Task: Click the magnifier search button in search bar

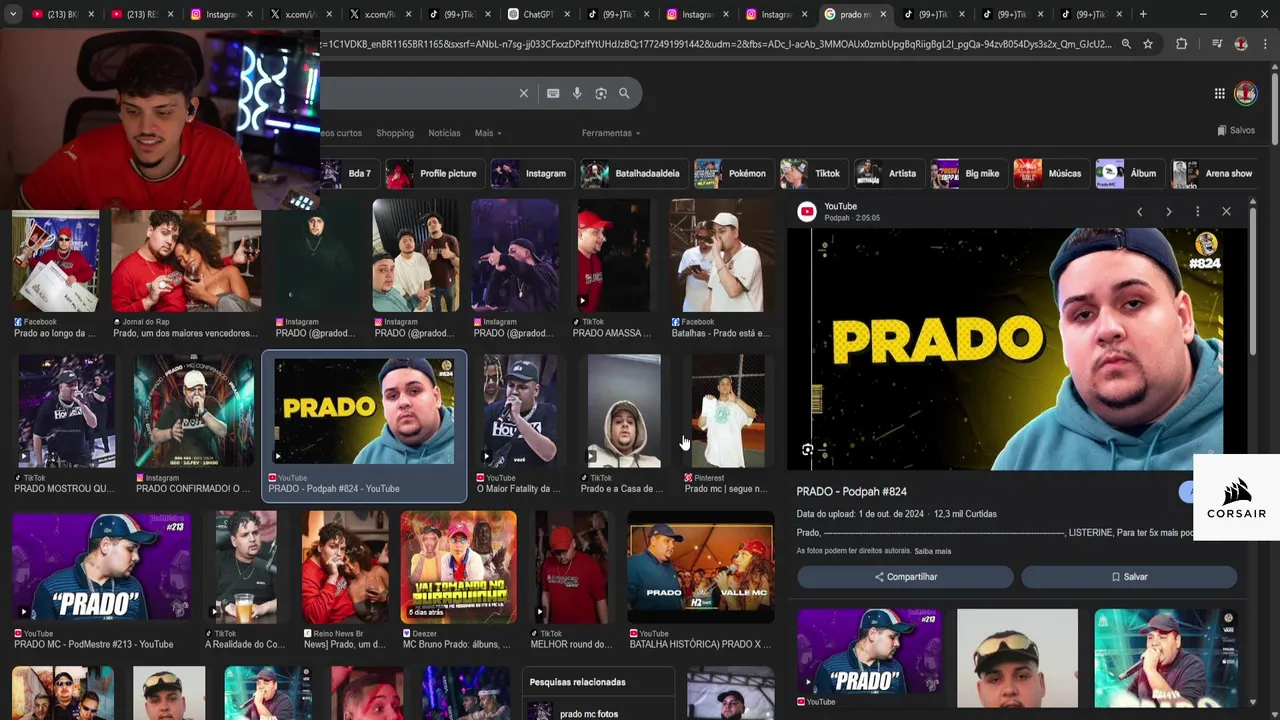Action: coord(624,93)
